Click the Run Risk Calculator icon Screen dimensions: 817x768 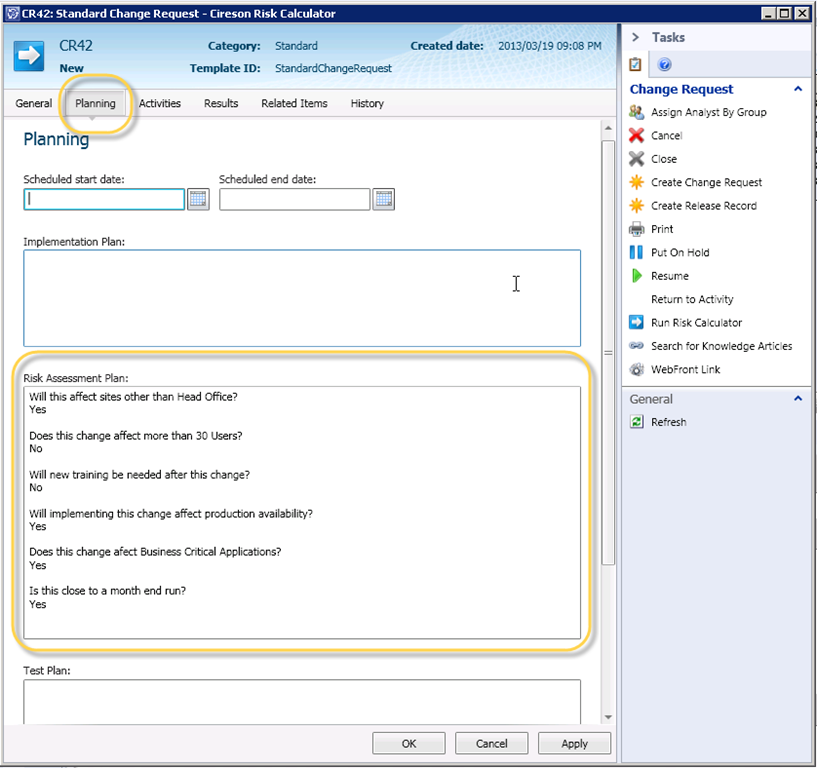(636, 322)
